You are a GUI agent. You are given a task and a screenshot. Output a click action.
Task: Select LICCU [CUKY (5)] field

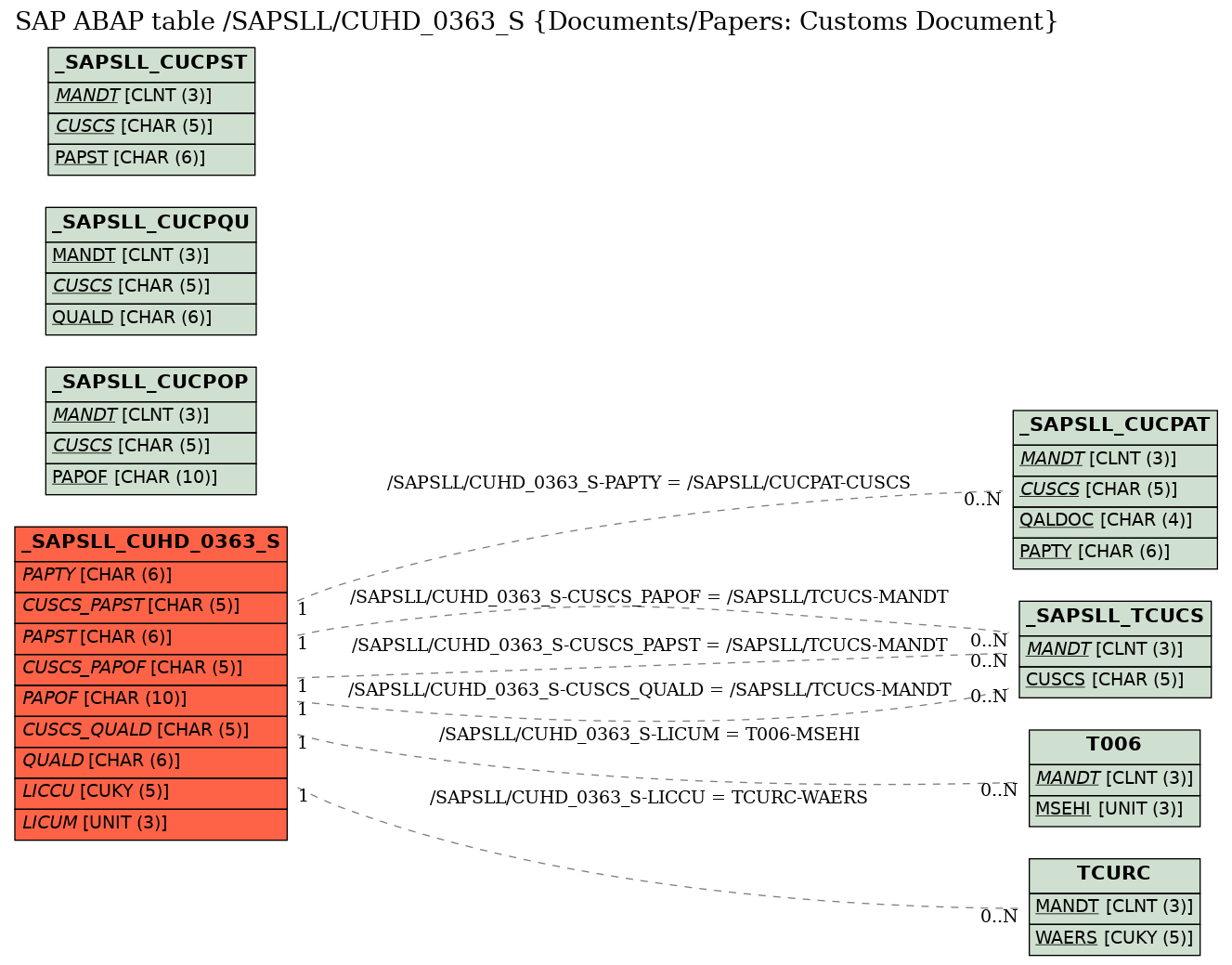point(150,793)
